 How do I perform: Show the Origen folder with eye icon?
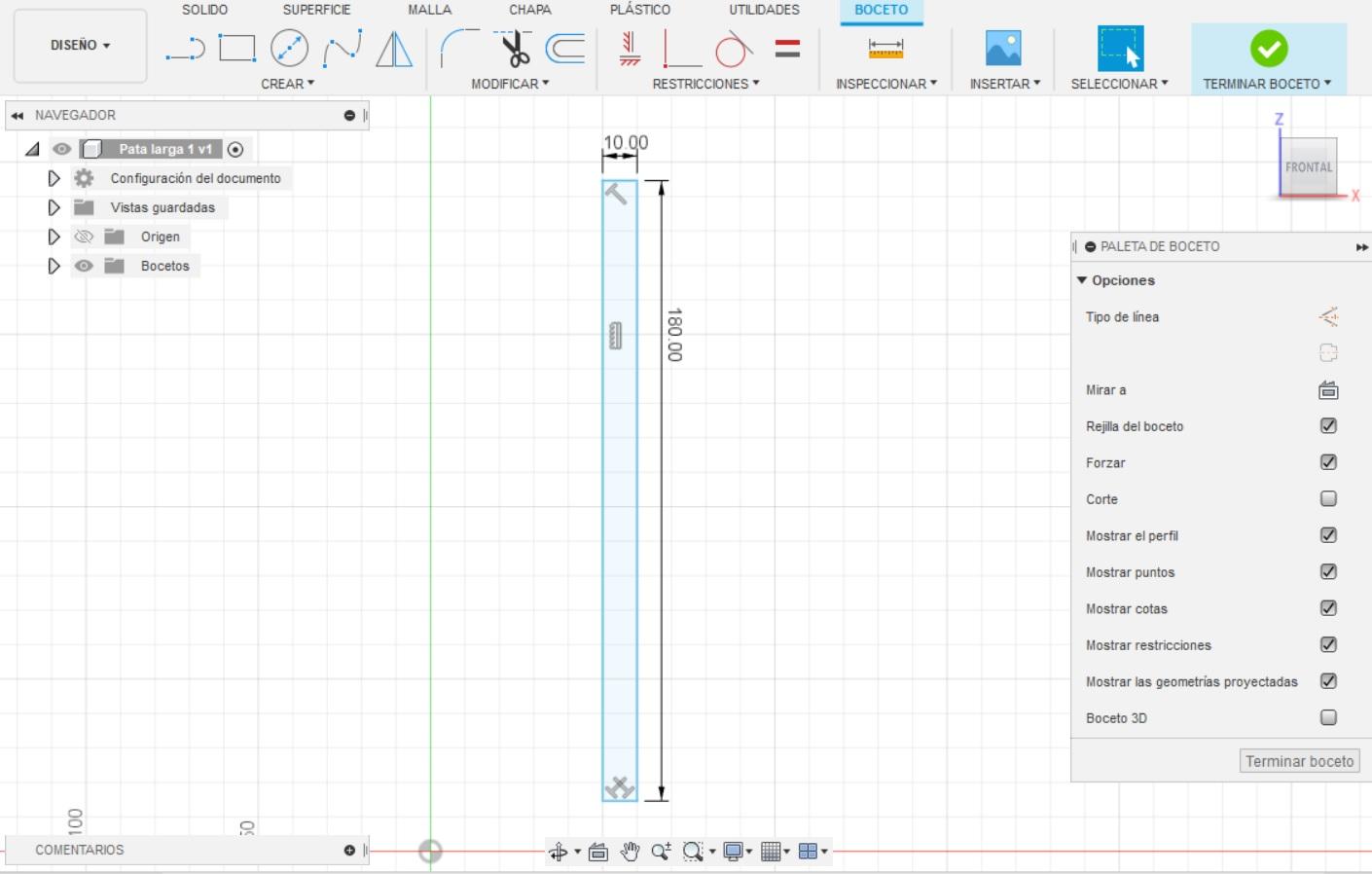pyautogui.click(x=84, y=237)
